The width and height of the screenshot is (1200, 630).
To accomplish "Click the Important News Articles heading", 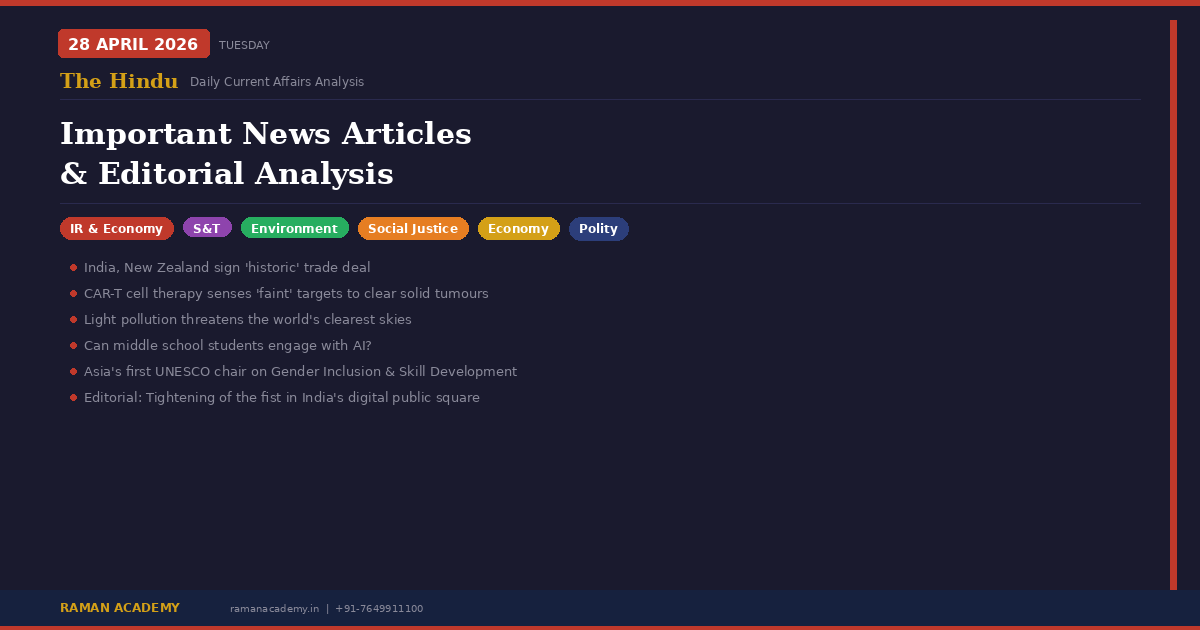I will tap(266, 134).
